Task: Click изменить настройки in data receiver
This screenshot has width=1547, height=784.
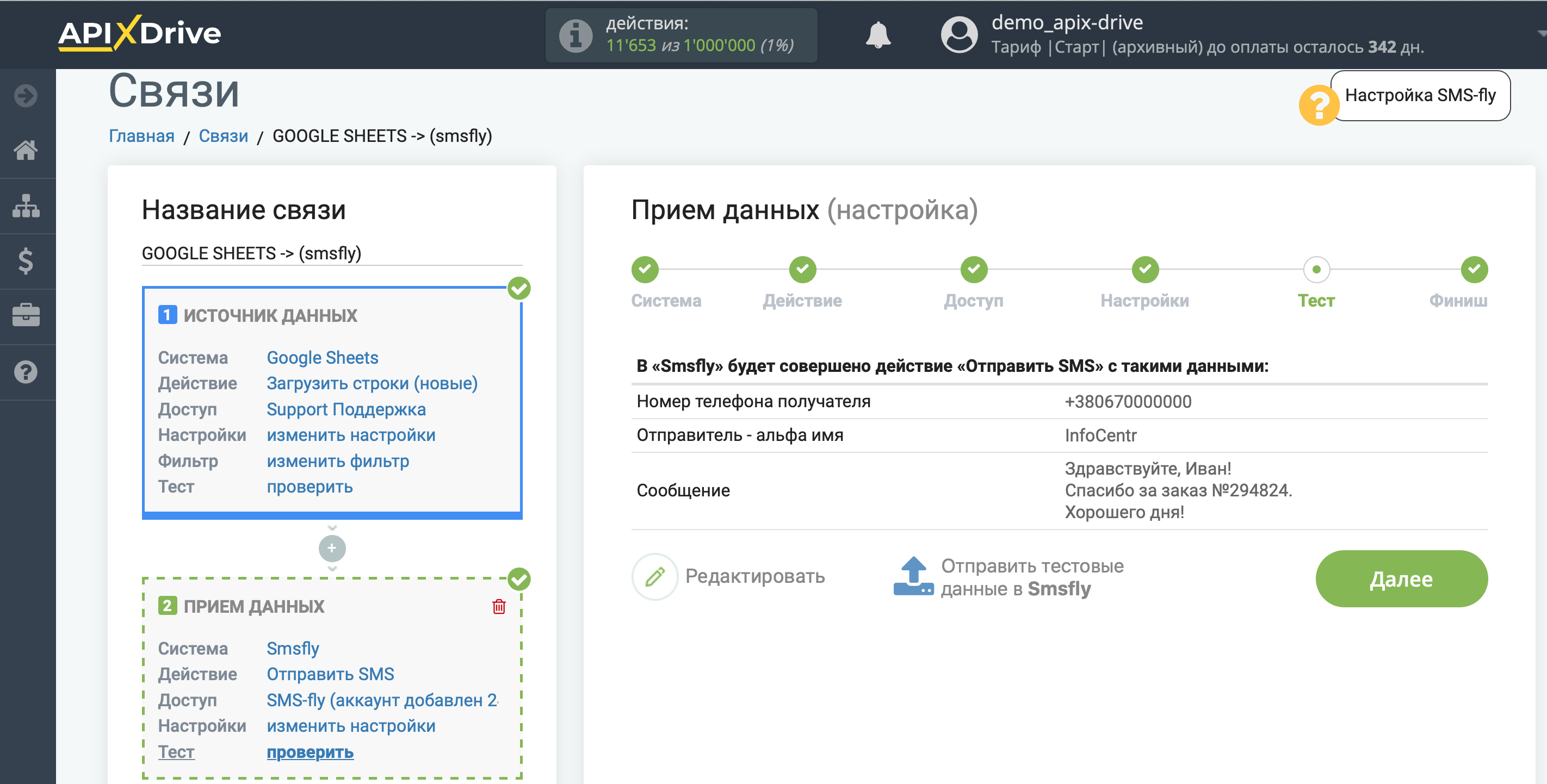Action: click(351, 726)
